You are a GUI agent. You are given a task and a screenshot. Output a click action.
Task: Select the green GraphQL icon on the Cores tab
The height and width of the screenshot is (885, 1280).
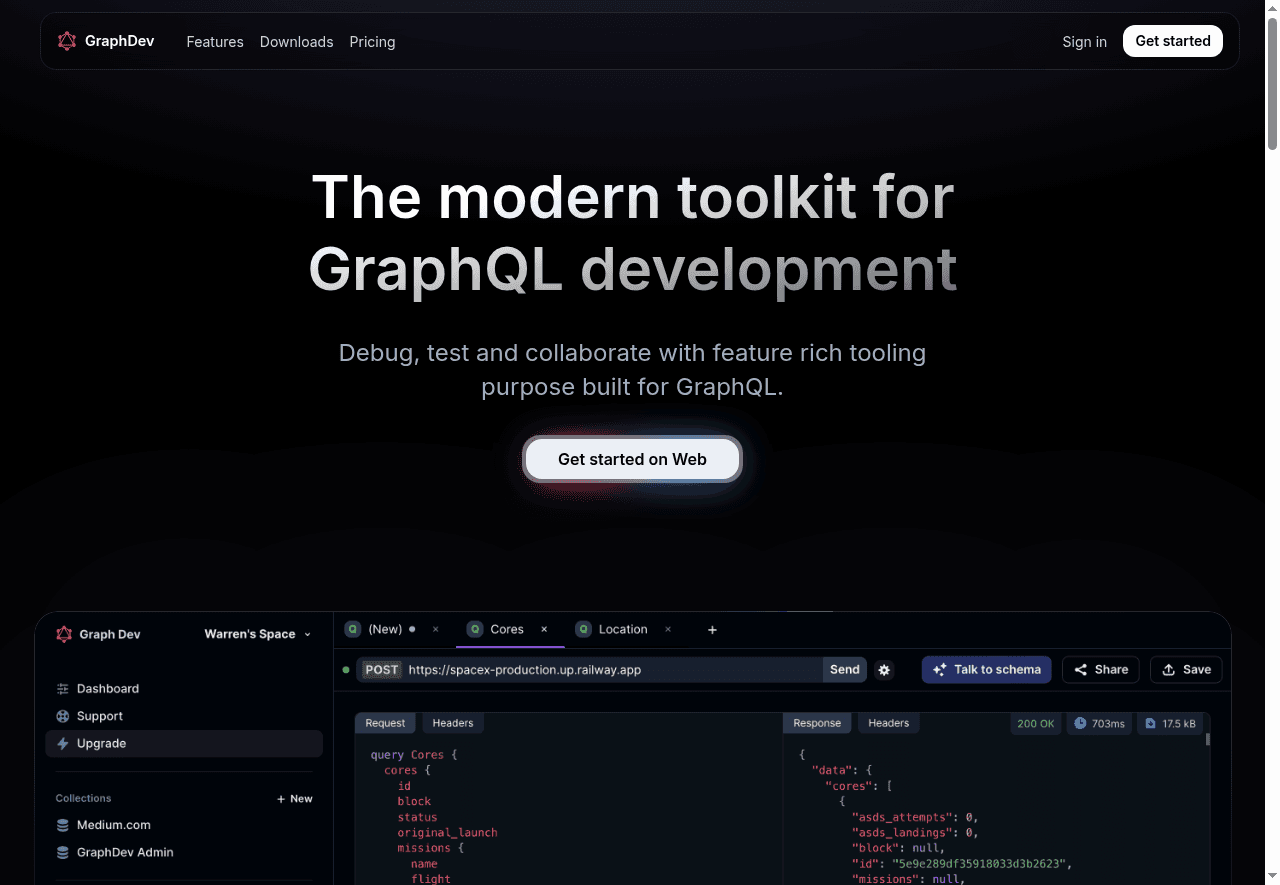474,629
